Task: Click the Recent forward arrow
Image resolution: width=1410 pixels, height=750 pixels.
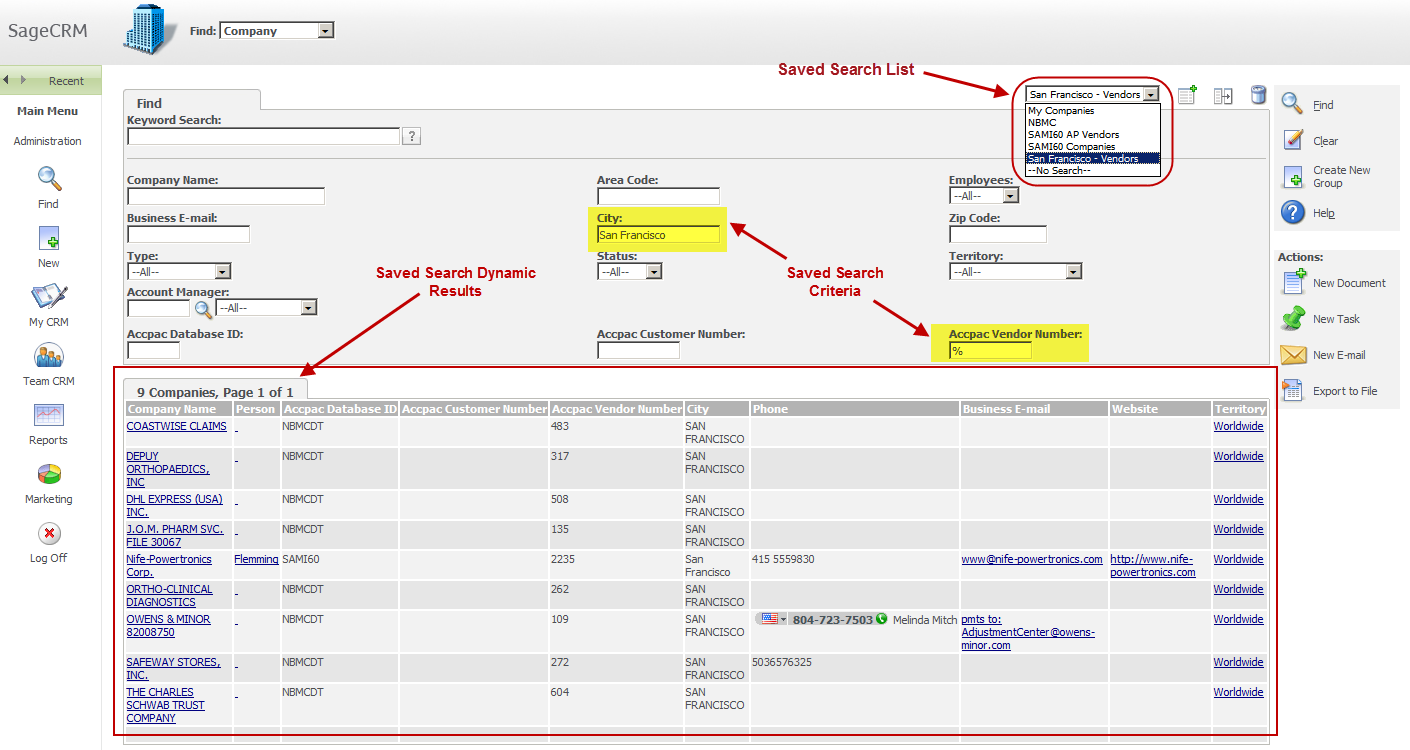Action: pyautogui.click(x=23, y=80)
